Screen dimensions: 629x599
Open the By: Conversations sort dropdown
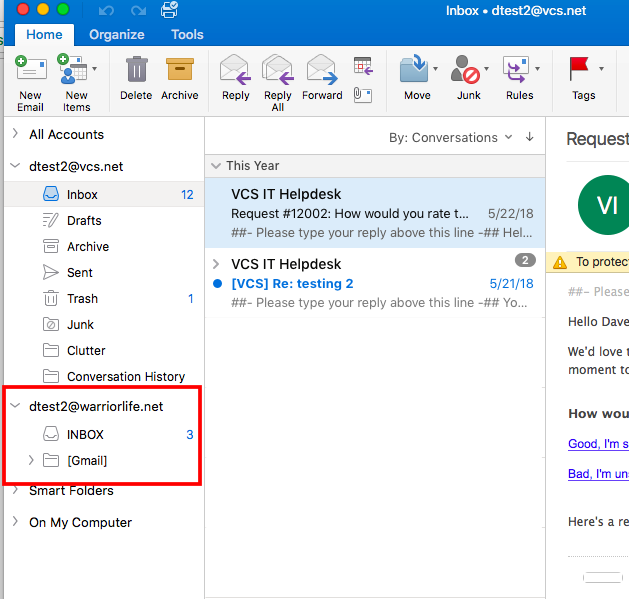[x=450, y=138]
